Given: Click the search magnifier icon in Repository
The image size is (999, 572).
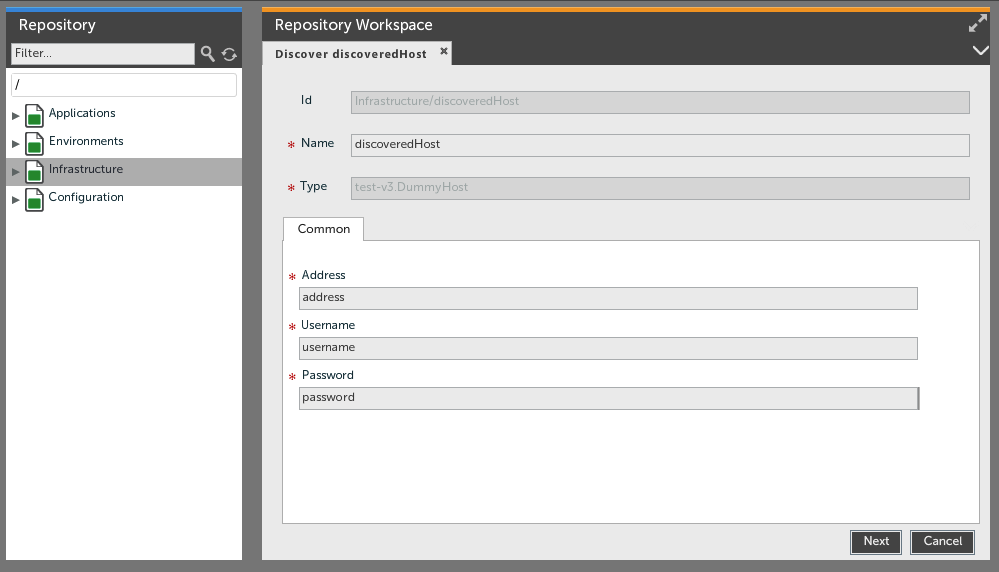Looking at the screenshot, I should click(x=207, y=54).
